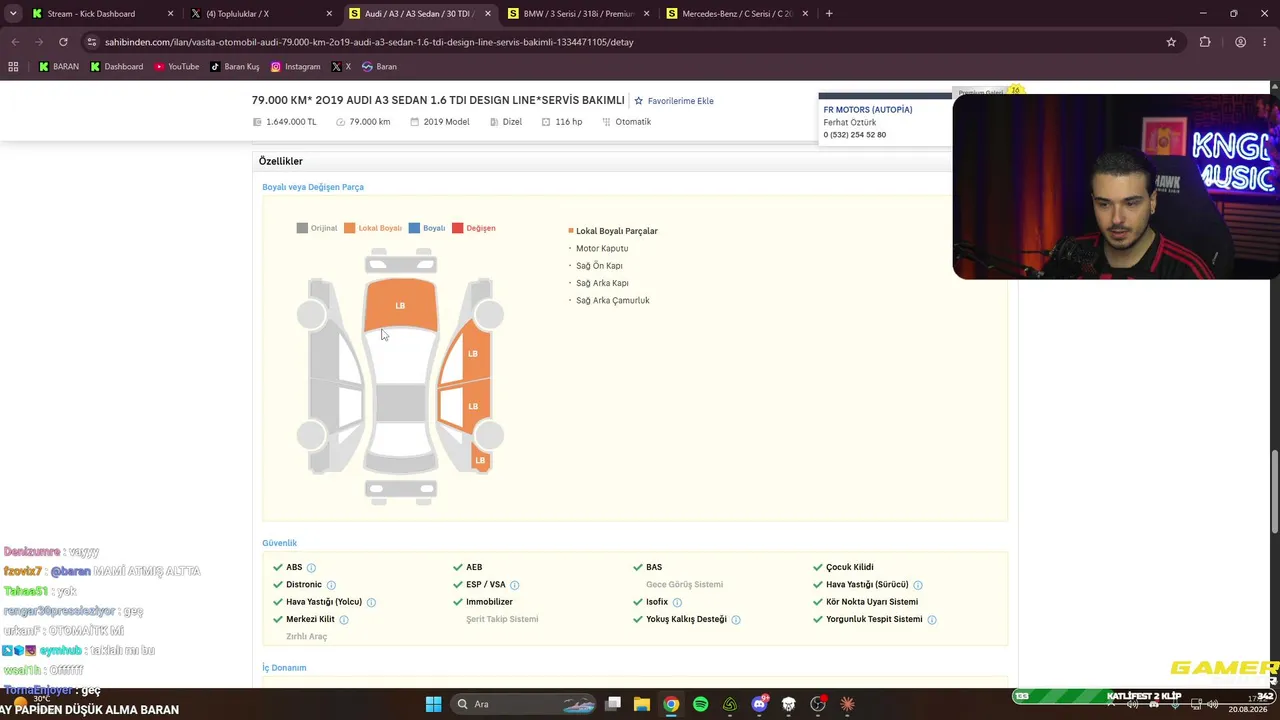Click the 'Motor Kaputu' list entry

pyautogui.click(x=602, y=249)
